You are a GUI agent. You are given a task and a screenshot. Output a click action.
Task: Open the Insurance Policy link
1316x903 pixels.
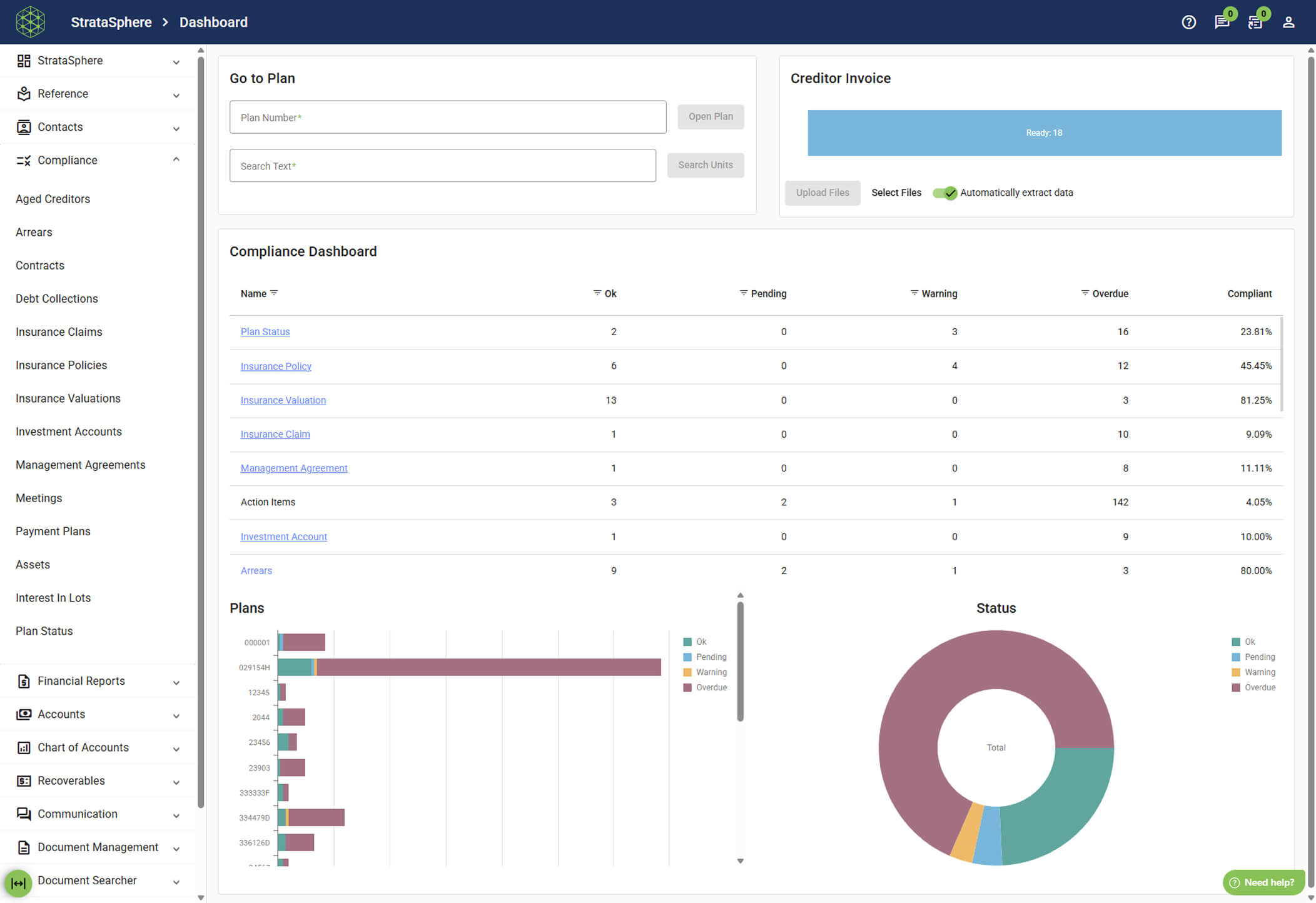coord(276,366)
